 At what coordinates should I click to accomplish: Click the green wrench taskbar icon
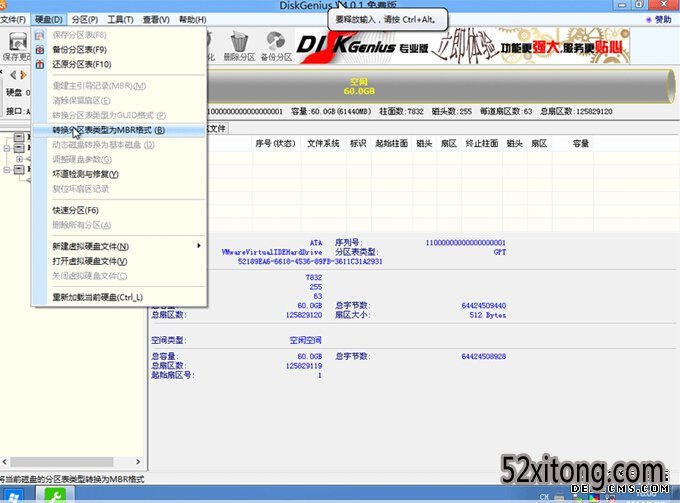pyautogui.click(x=55, y=495)
